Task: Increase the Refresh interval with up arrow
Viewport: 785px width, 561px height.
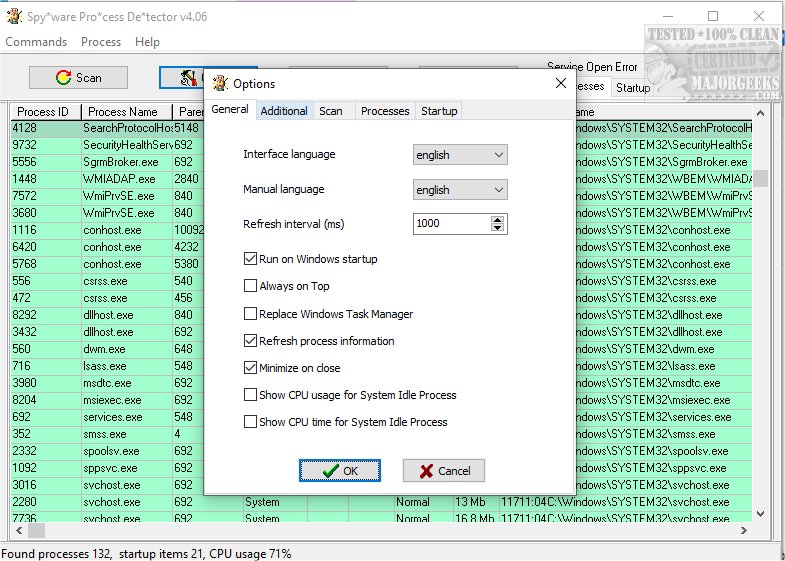Action: coord(497,220)
